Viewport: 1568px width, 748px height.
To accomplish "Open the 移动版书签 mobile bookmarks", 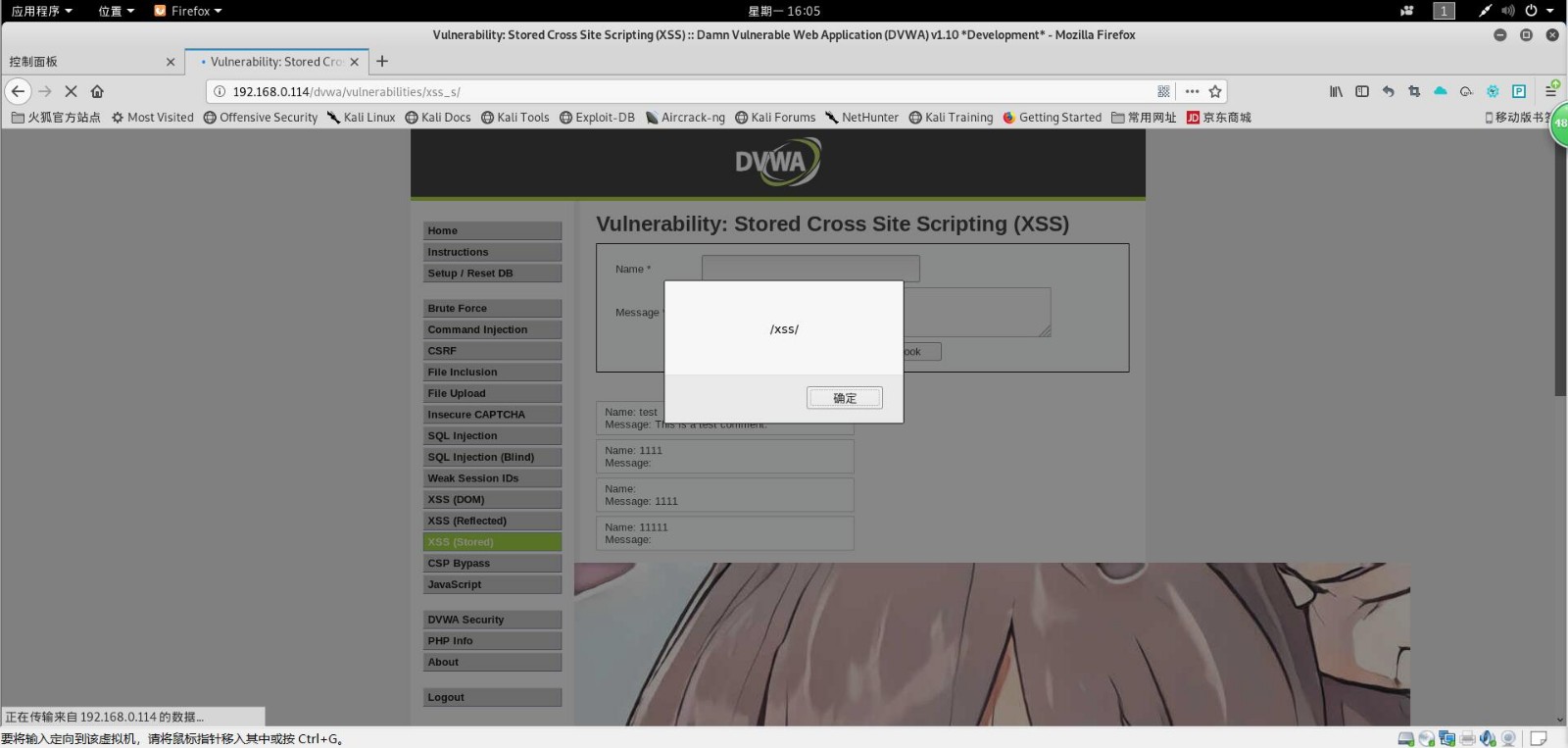I will 1517,117.
